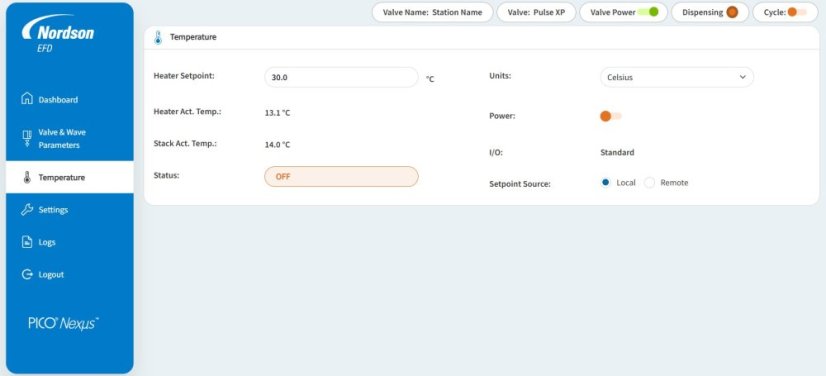
Task: Click the Valve Pulse XP pill
Action: tap(536, 12)
